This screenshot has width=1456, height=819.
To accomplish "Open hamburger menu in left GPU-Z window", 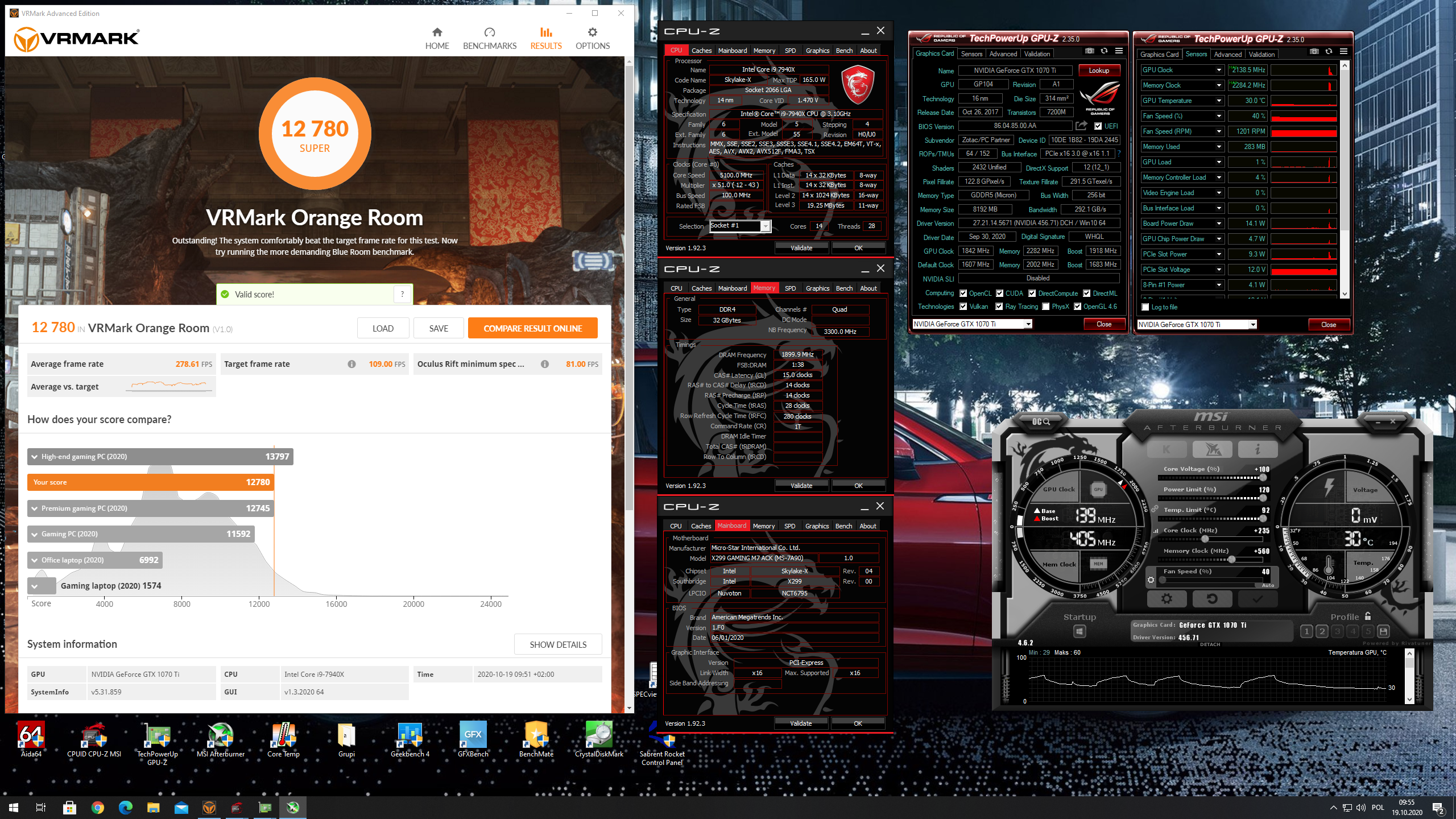I will pos(1119,51).
